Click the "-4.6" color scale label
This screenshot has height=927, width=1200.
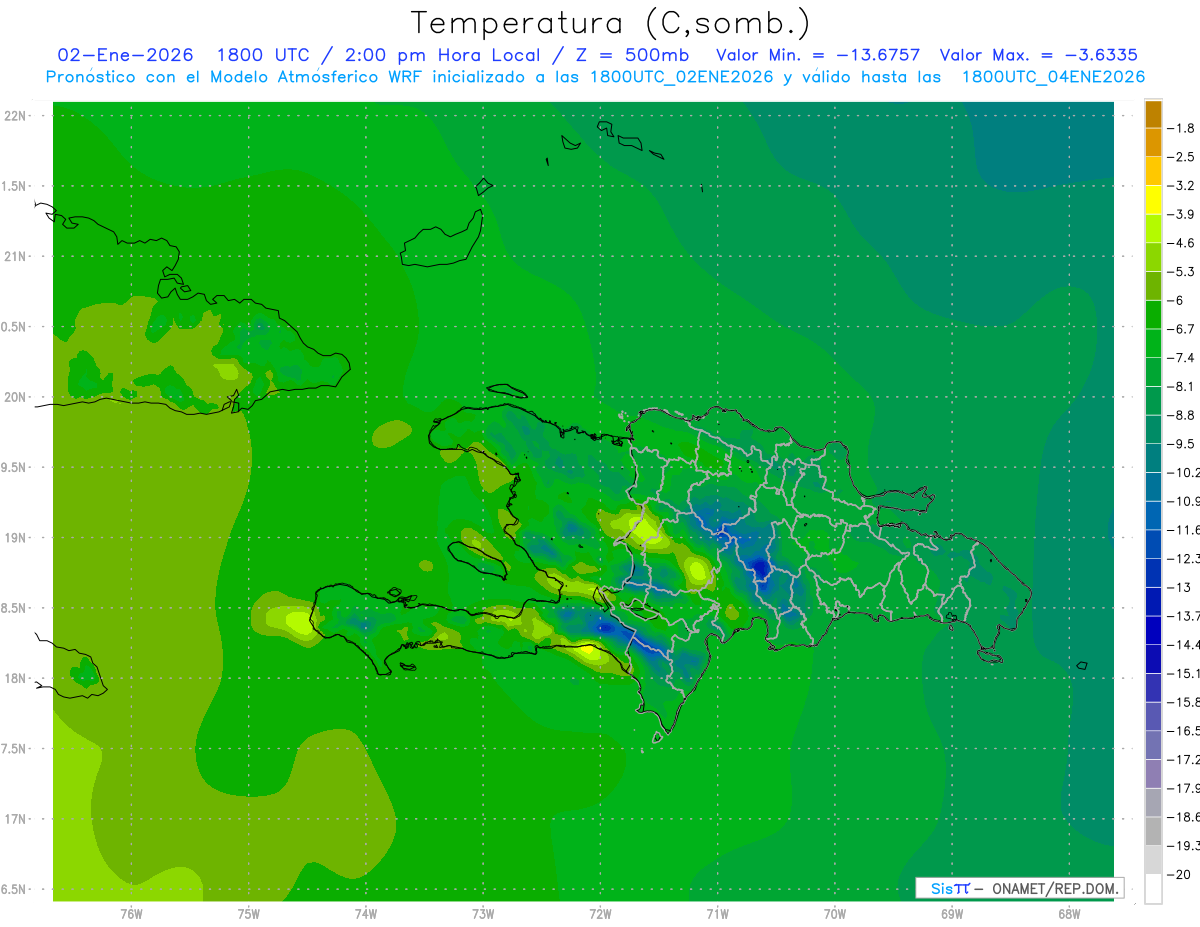pos(1181,243)
